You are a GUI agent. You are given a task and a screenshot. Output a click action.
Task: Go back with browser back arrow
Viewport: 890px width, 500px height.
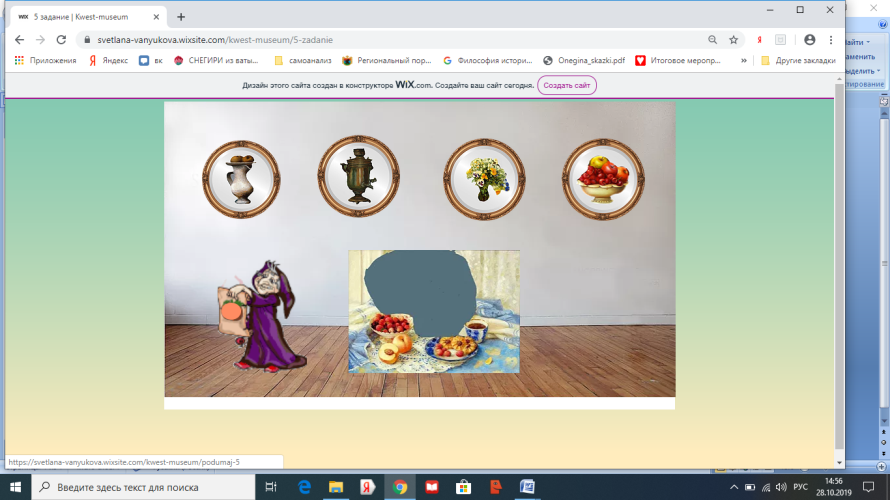pyautogui.click(x=19, y=40)
